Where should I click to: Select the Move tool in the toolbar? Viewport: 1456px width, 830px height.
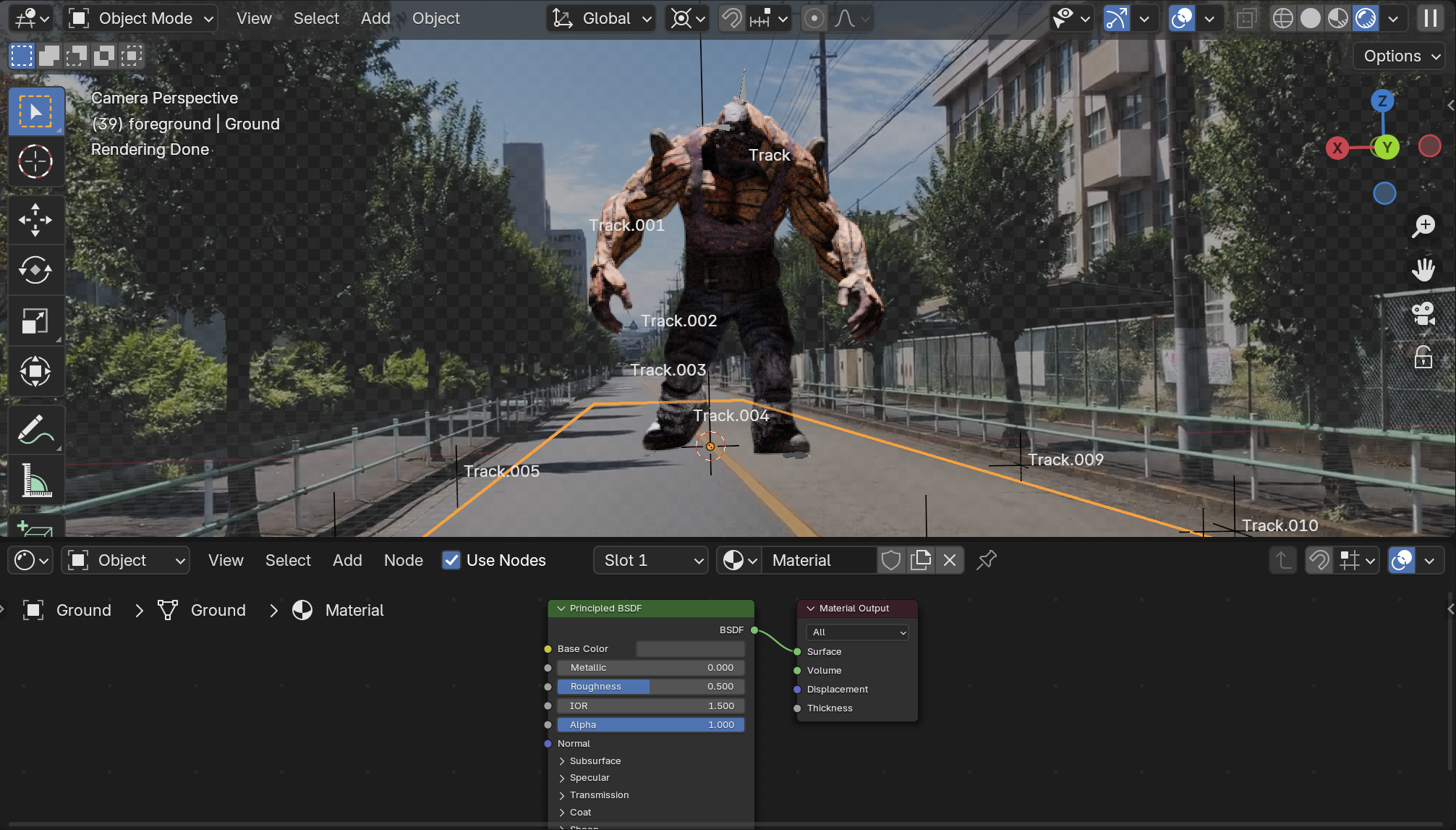[35, 220]
